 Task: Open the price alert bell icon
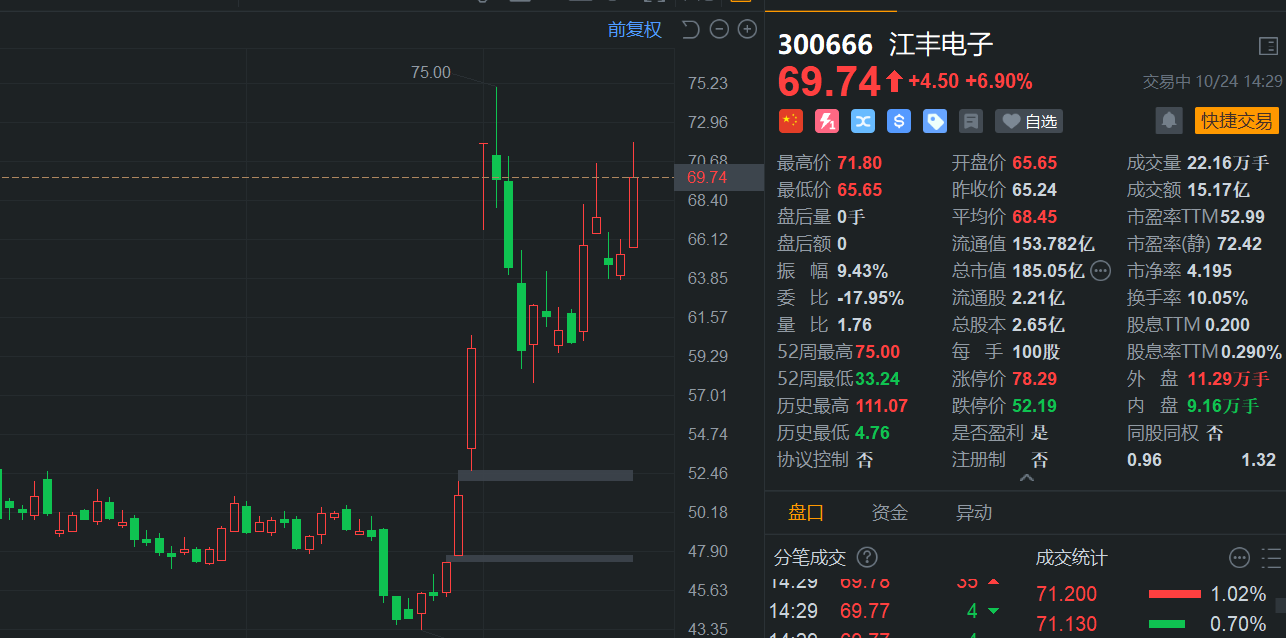click(x=1168, y=121)
